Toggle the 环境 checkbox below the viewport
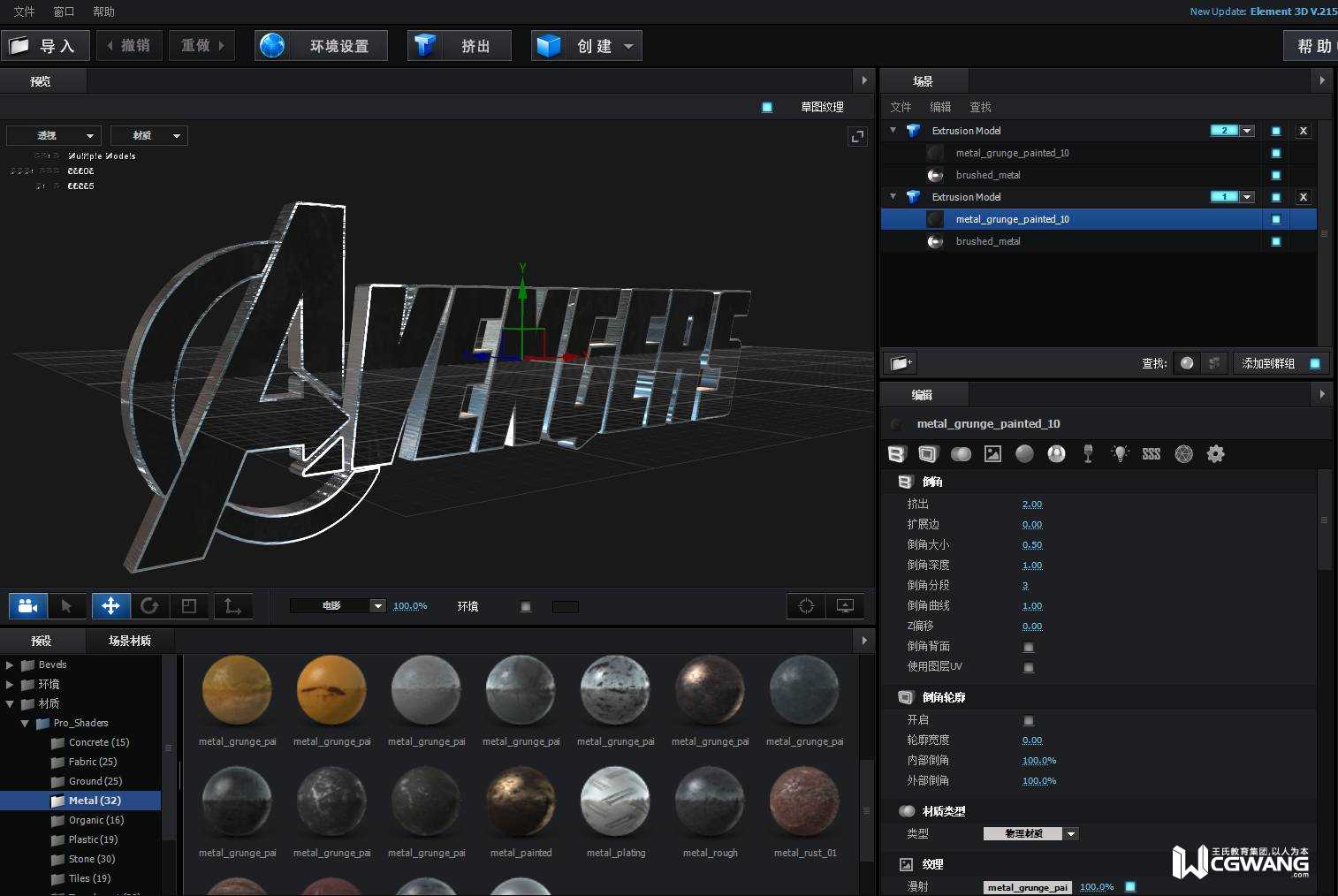The height and width of the screenshot is (896, 1338). click(x=526, y=606)
